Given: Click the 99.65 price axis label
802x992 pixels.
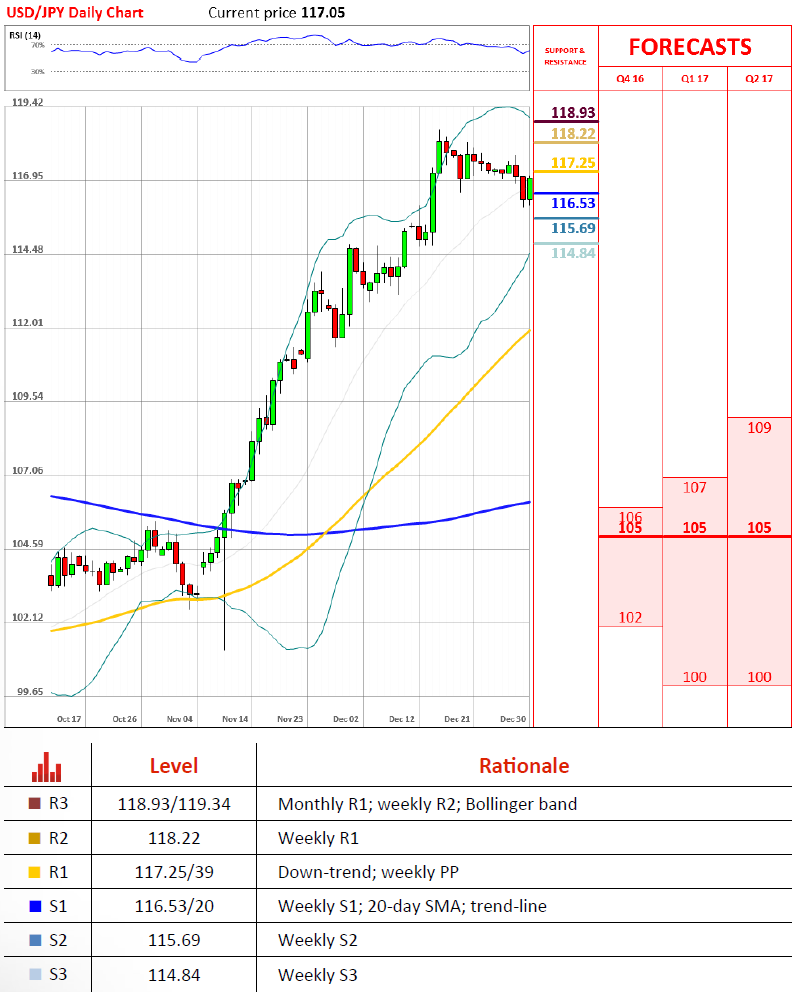Looking at the screenshot, I should coord(30,691).
